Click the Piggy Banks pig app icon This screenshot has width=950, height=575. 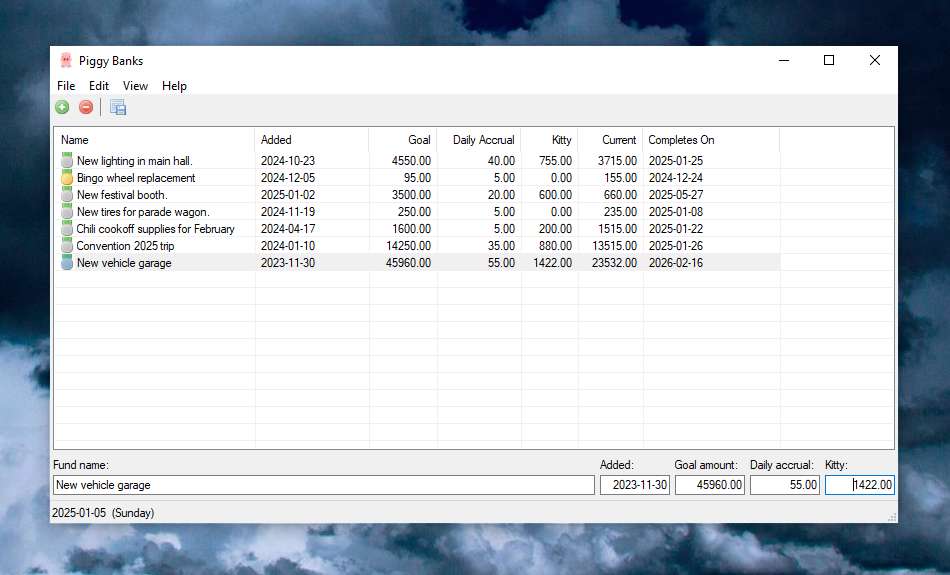pos(65,60)
